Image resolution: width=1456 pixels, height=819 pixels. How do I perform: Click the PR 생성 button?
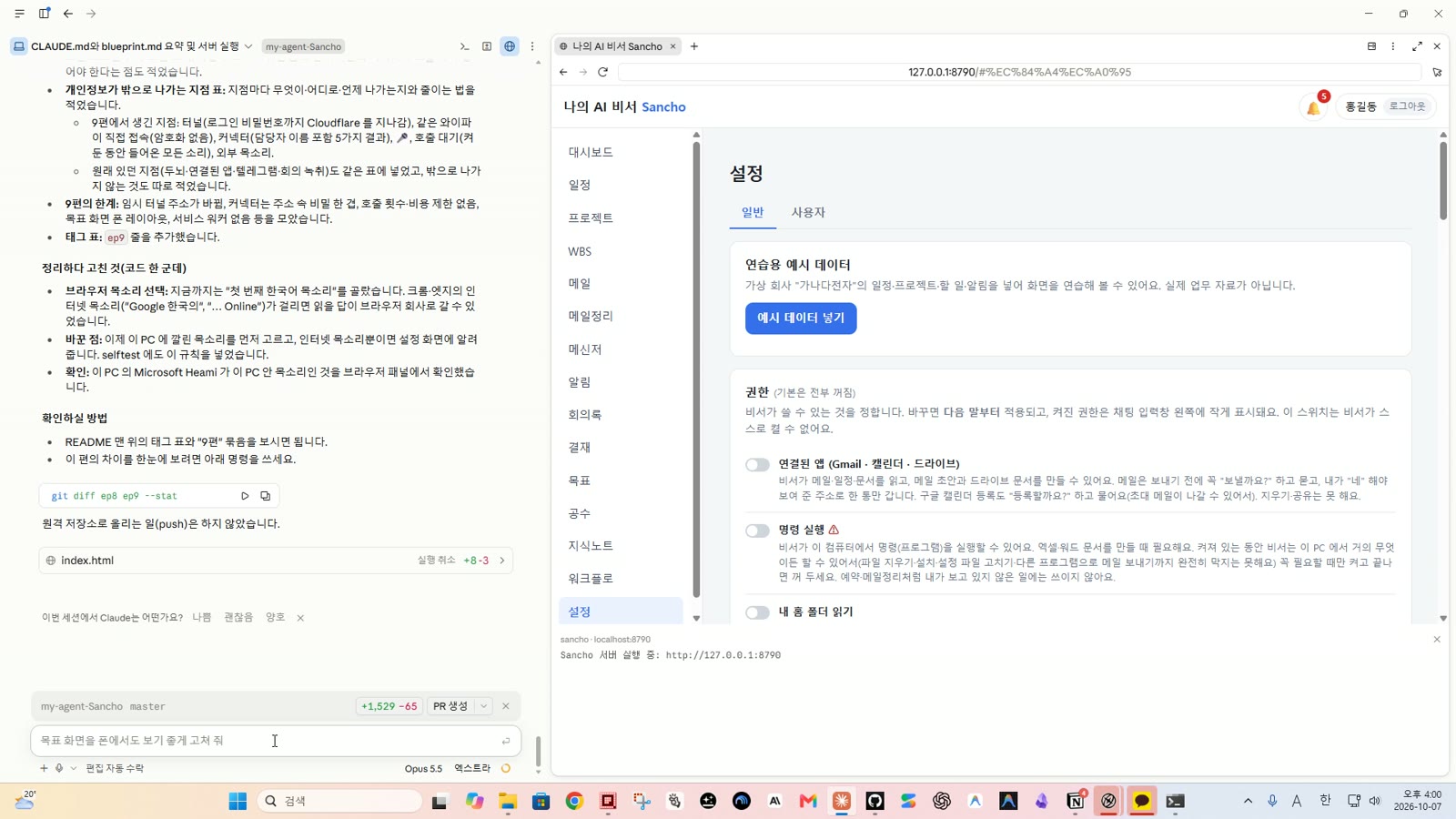pyautogui.click(x=450, y=706)
